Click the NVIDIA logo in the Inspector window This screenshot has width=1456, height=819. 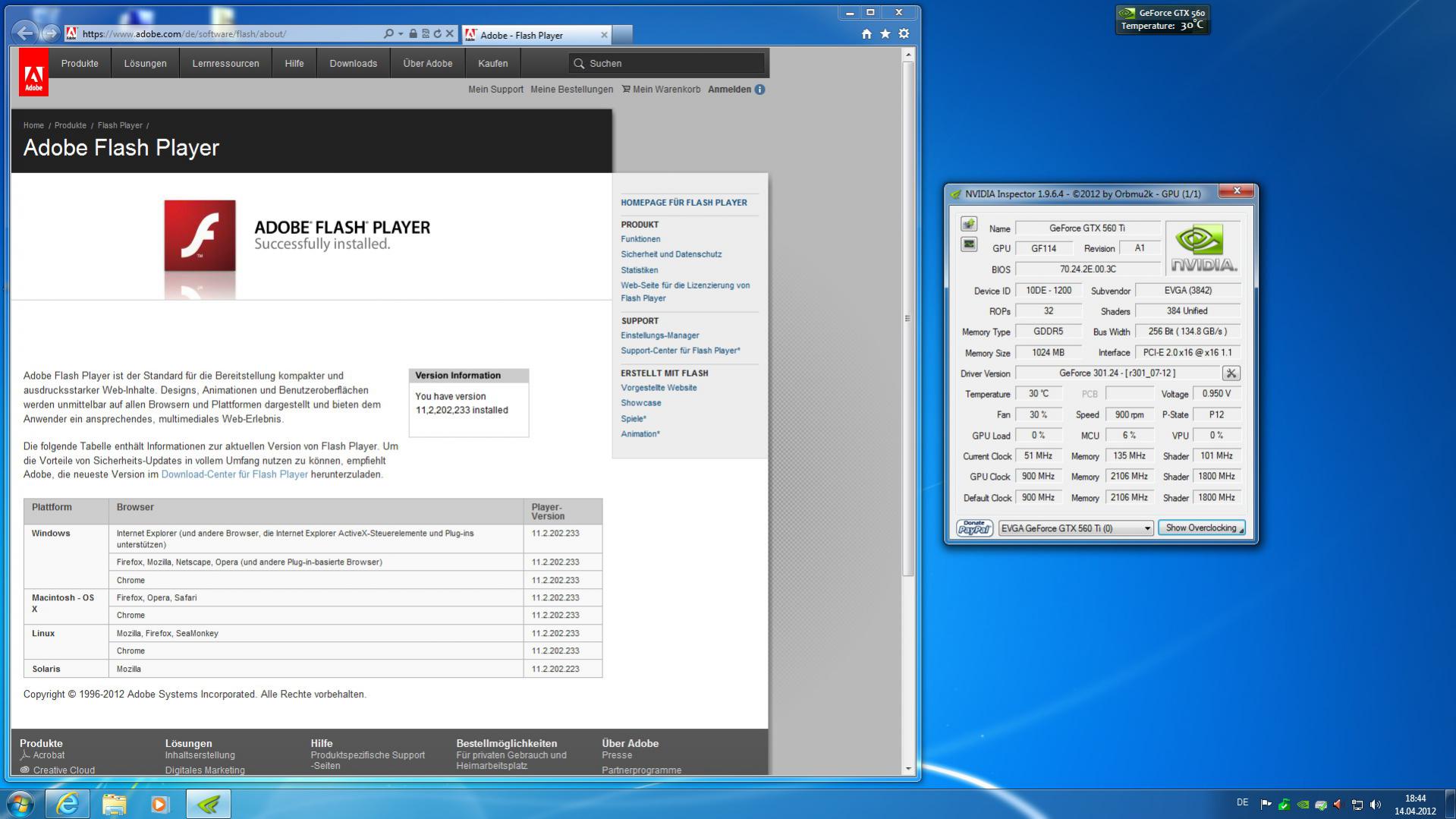click(x=1203, y=248)
